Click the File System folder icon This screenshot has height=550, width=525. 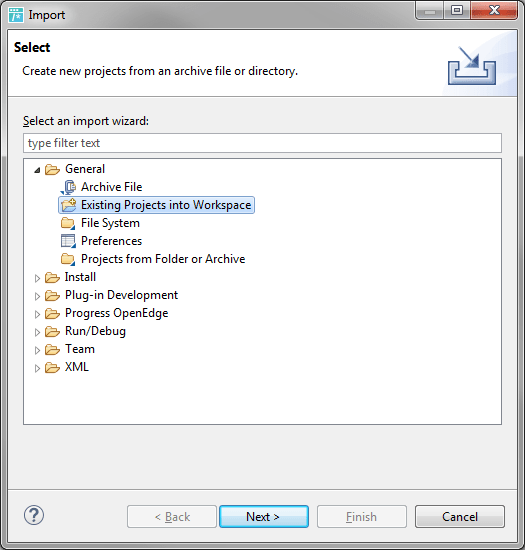click(x=68, y=223)
